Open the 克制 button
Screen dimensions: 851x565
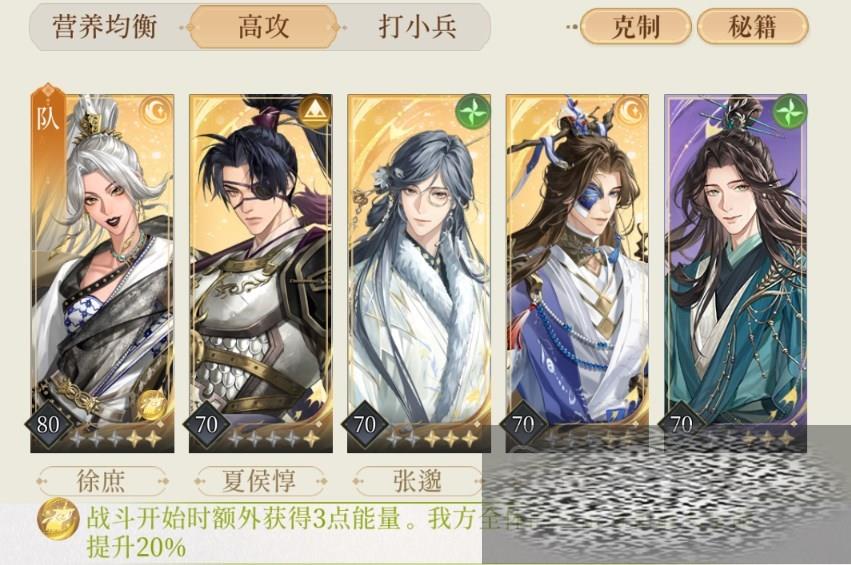[636, 27]
